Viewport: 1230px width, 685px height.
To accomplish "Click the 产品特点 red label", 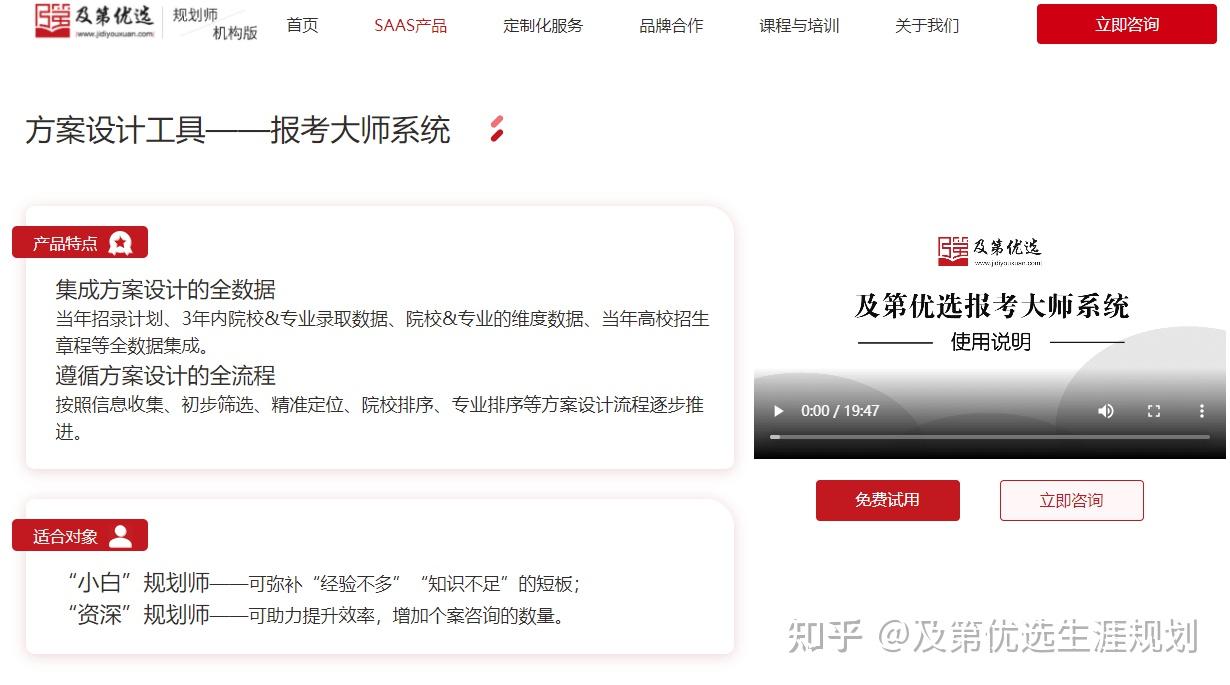I will click(80, 243).
